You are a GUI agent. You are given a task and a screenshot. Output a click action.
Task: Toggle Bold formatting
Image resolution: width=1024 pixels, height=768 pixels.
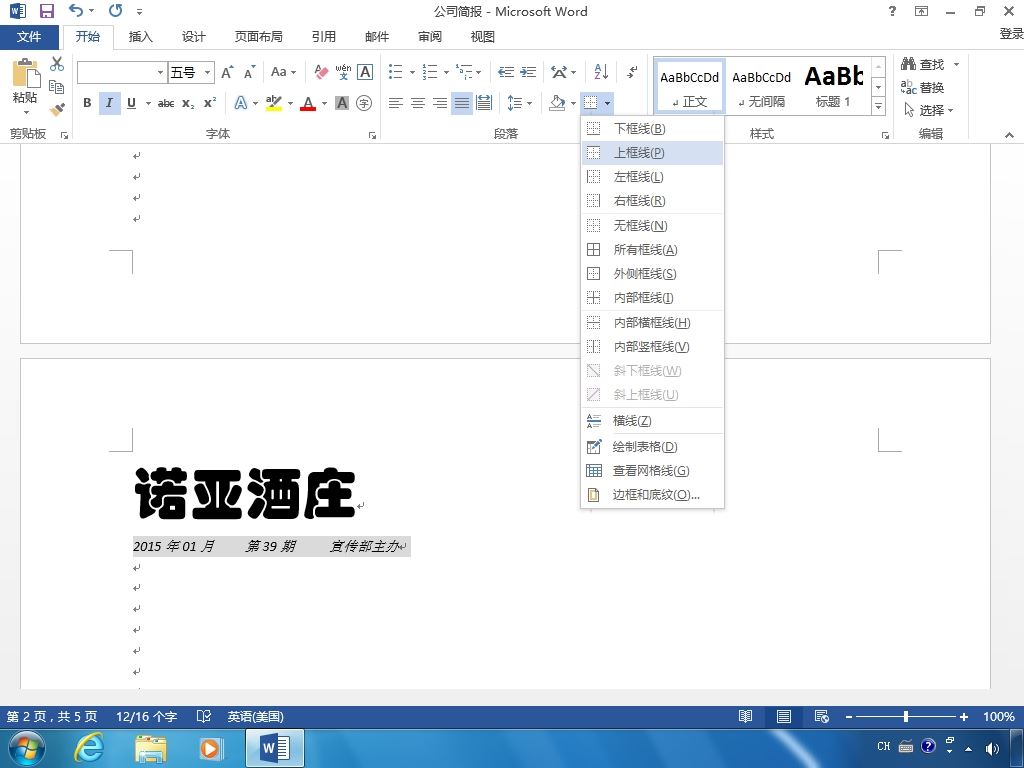(87, 103)
